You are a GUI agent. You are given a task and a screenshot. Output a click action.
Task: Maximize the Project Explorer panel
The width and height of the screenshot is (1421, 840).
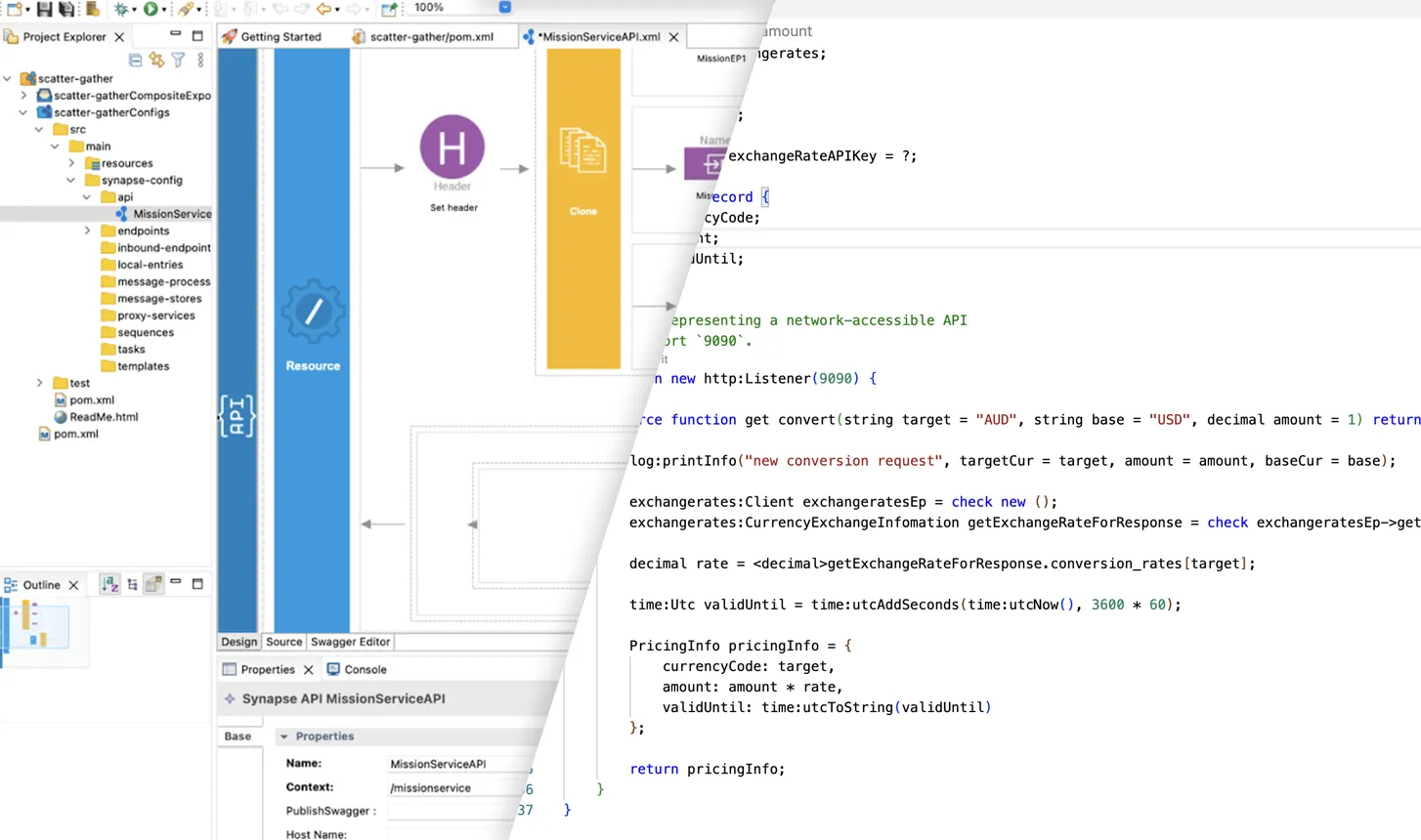197,36
